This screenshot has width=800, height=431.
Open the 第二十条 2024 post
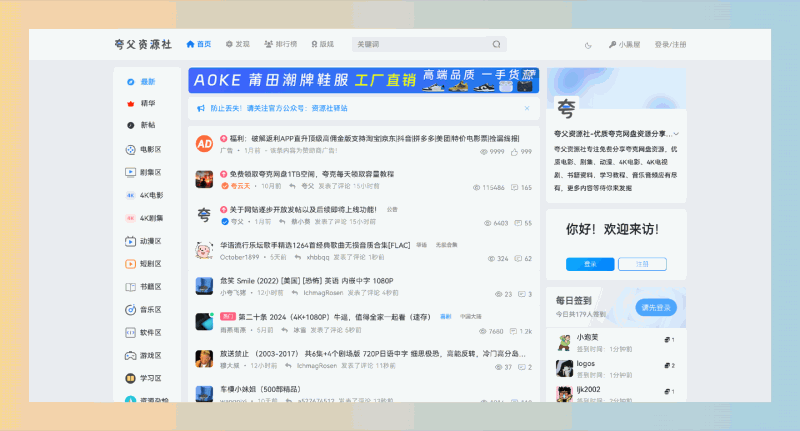335,317
